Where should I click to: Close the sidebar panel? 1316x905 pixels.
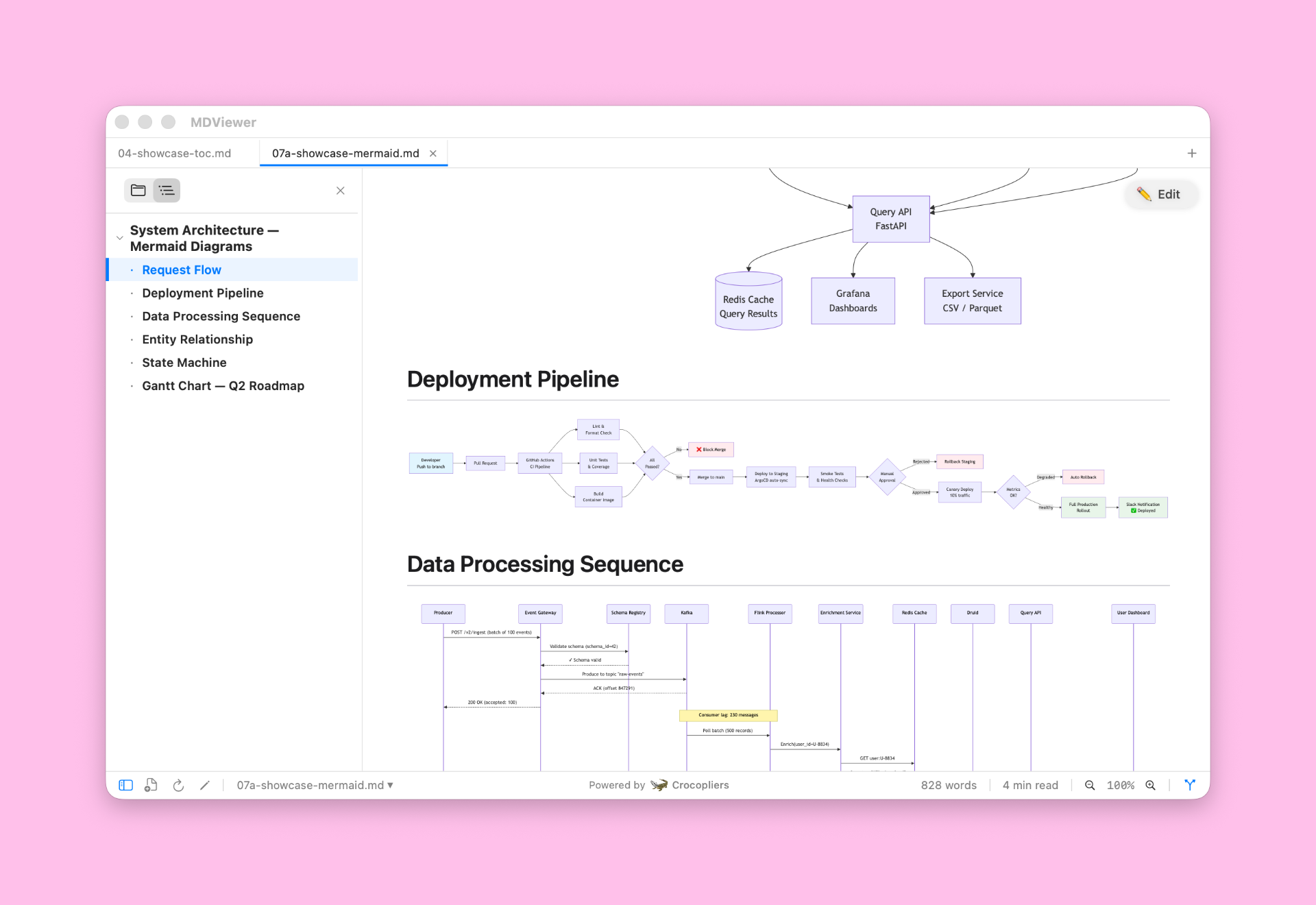pos(340,191)
